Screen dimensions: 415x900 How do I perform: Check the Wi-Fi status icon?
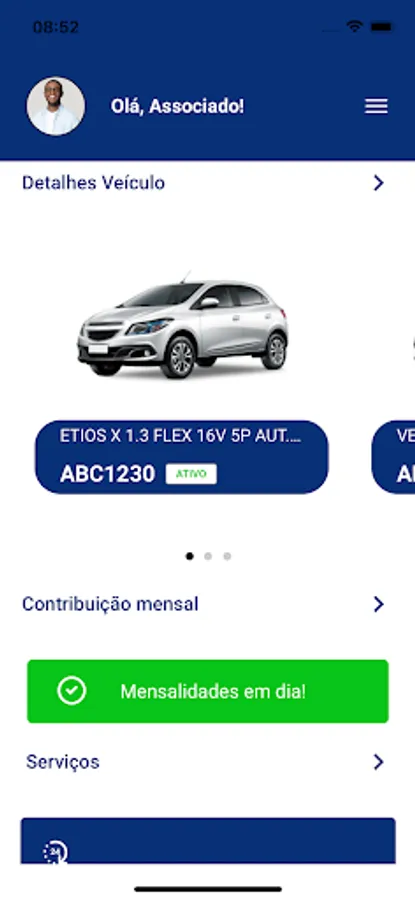354,26
